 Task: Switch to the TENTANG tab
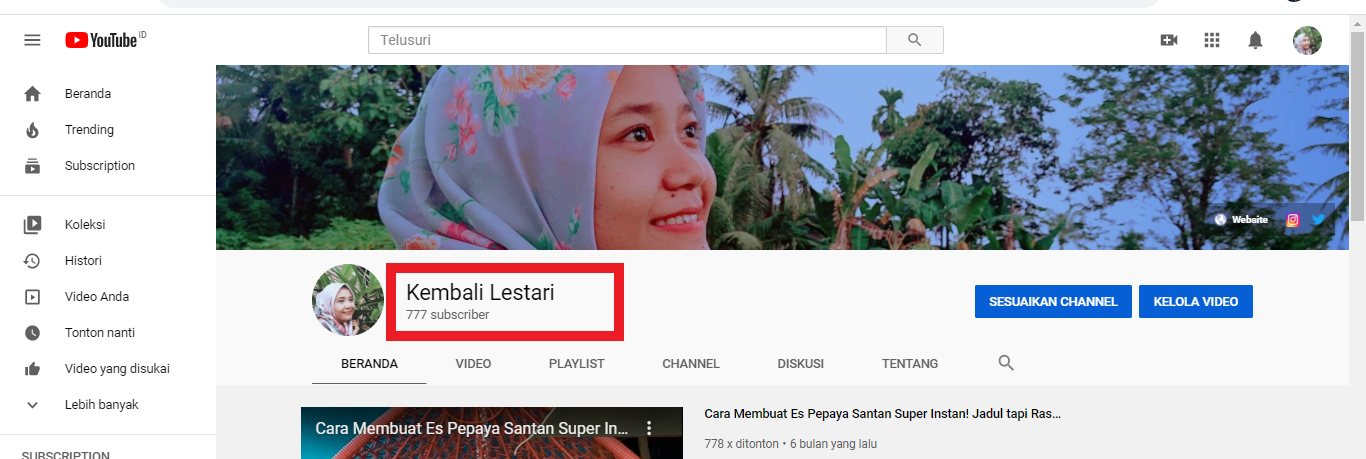[910, 364]
